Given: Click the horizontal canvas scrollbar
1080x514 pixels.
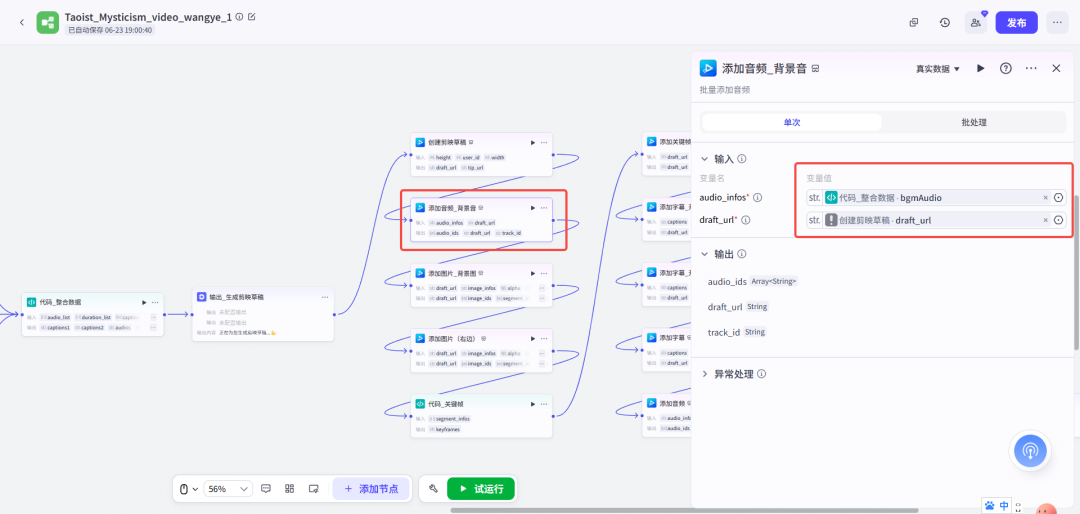Looking at the screenshot, I should click(685, 511).
